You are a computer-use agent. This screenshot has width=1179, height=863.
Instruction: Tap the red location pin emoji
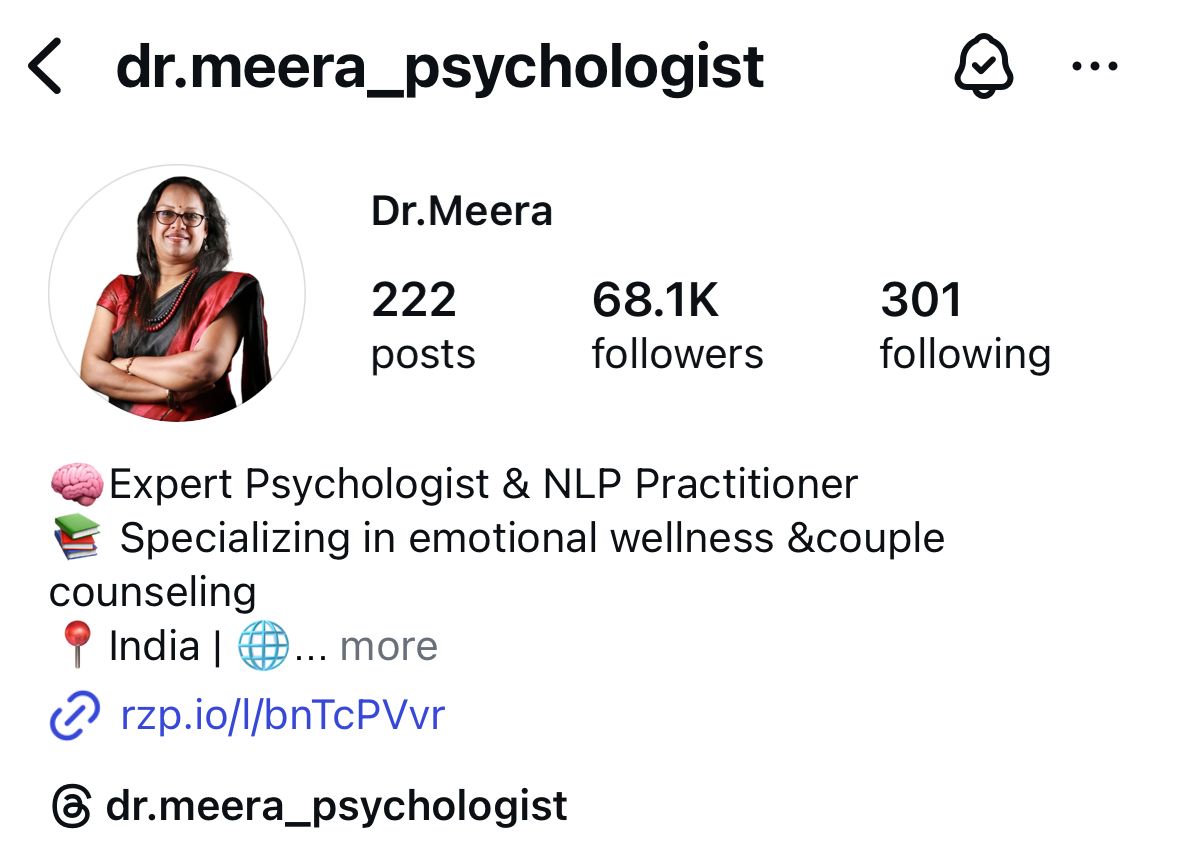(77, 645)
